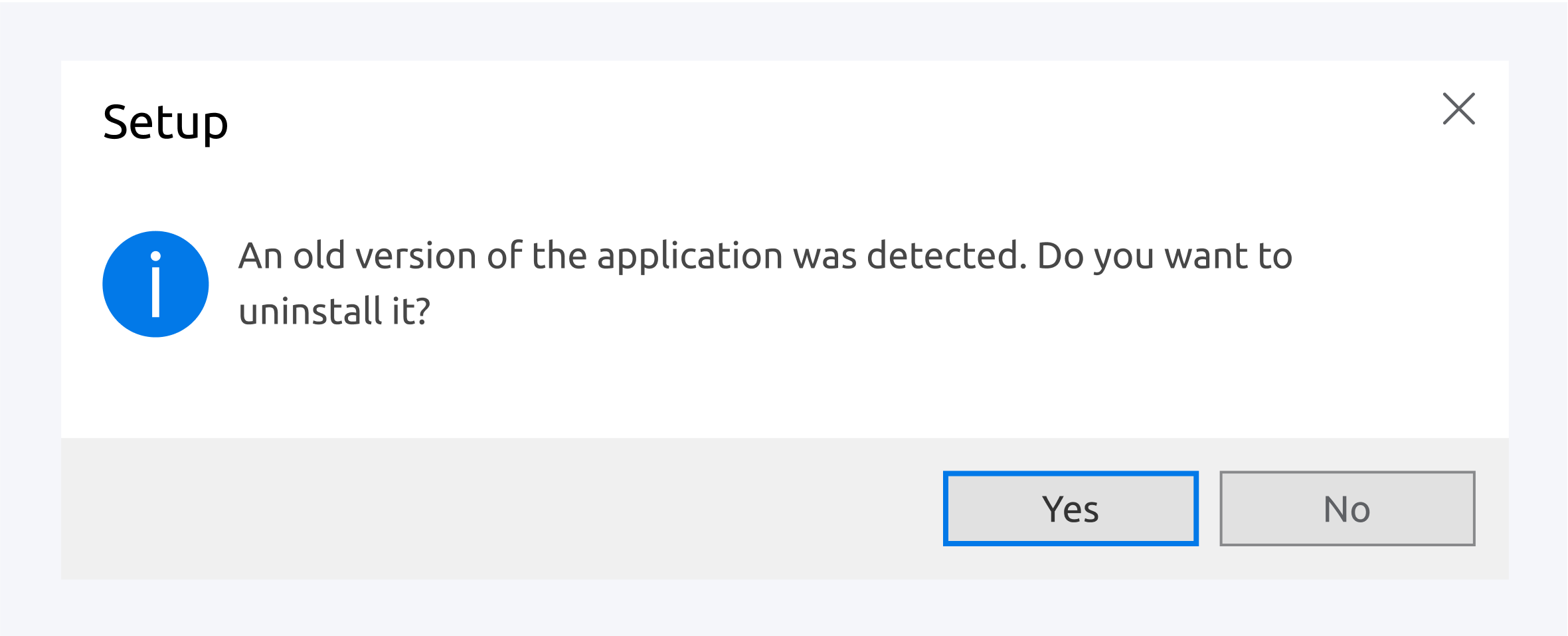The height and width of the screenshot is (636, 1568).
Task: Click the word "application" in the message
Action: click(x=690, y=257)
